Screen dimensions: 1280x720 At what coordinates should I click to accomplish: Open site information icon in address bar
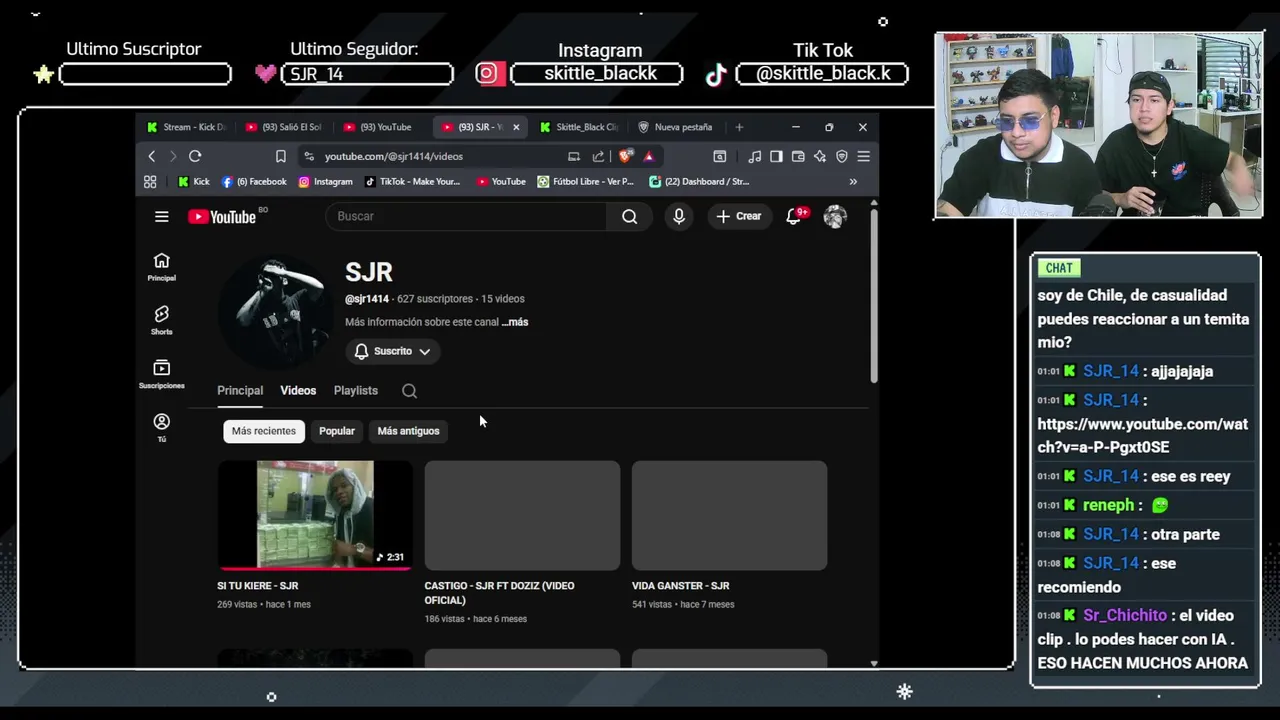click(309, 156)
